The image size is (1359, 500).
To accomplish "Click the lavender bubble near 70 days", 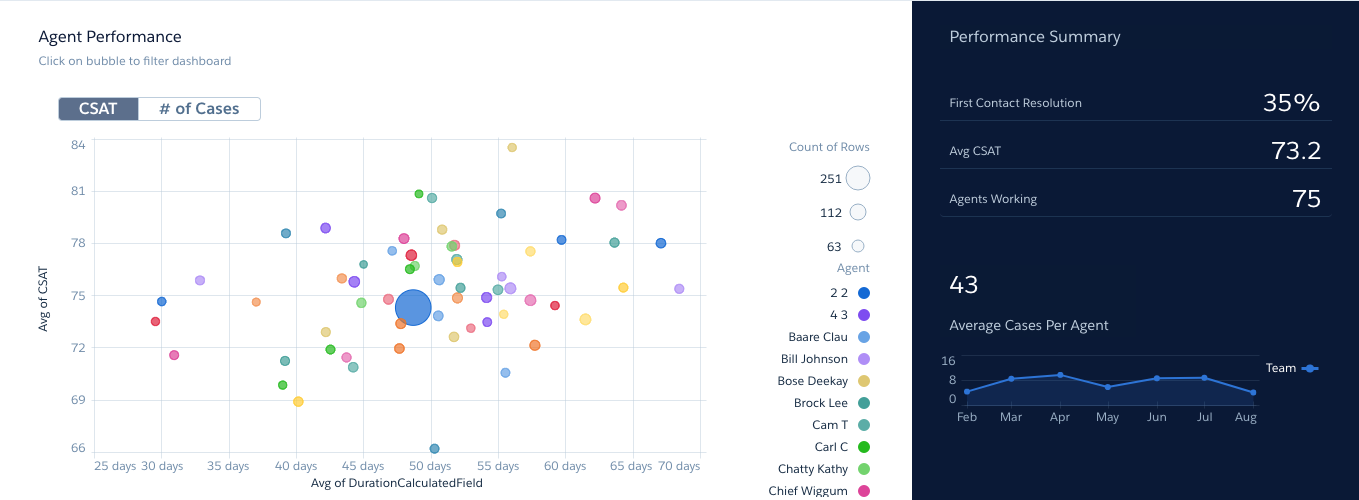I will click(x=679, y=289).
